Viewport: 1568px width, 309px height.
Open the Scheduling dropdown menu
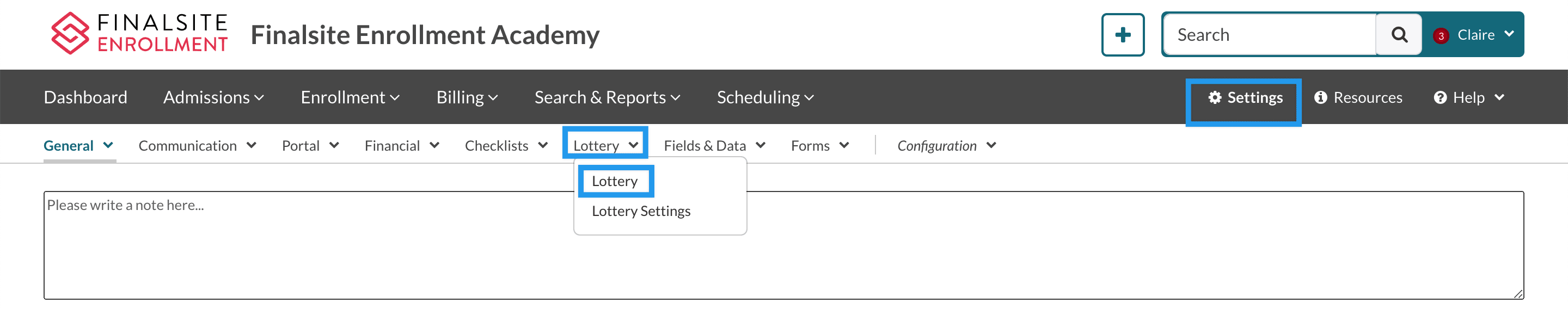click(764, 97)
